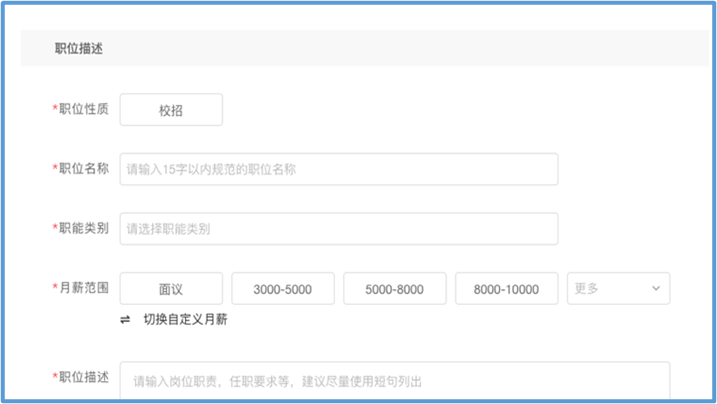Click the swap arrows icon beside 切换自定义月薪

[x=125, y=320]
